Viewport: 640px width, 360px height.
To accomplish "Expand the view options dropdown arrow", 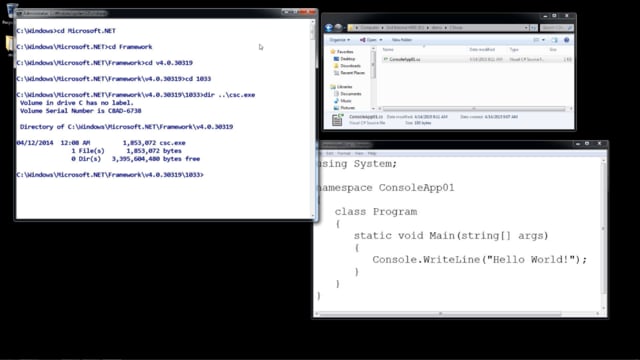I will (543, 40).
